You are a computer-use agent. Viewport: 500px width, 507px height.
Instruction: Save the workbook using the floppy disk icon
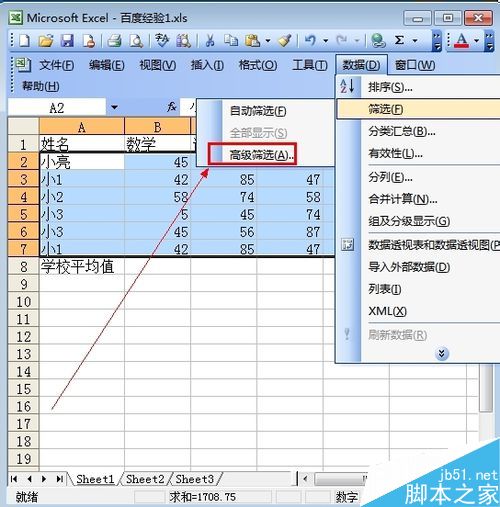click(x=67, y=41)
